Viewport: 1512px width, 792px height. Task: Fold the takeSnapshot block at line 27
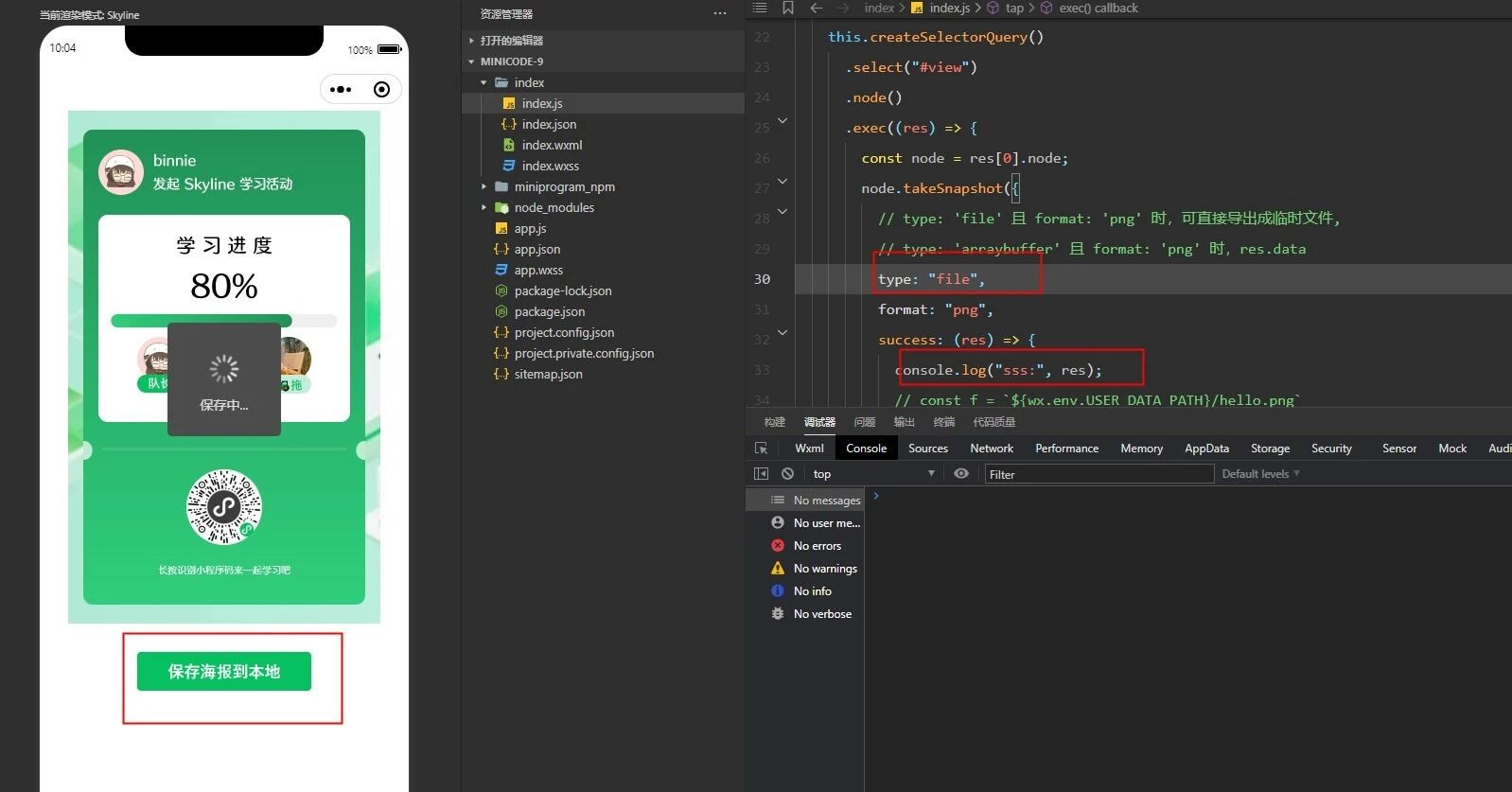[782, 182]
